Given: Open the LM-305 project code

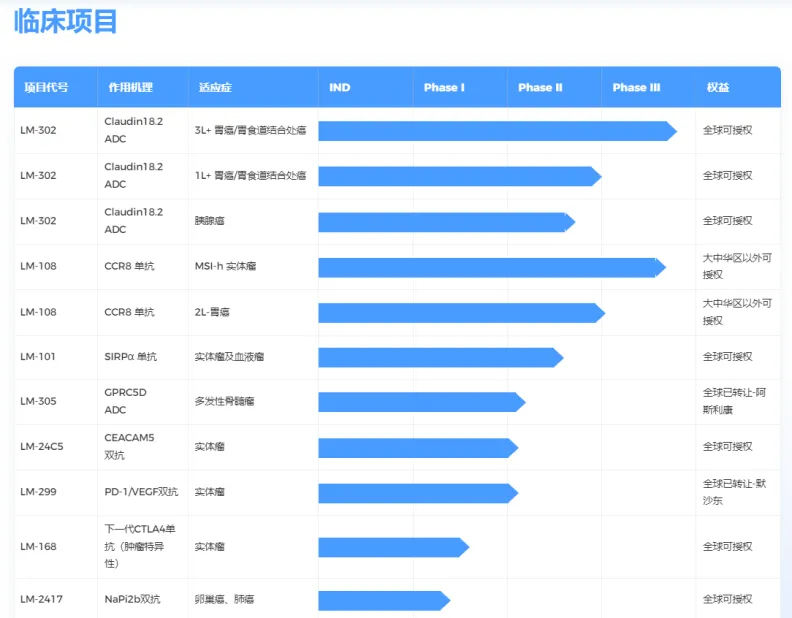Looking at the screenshot, I should tap(38, 402).
